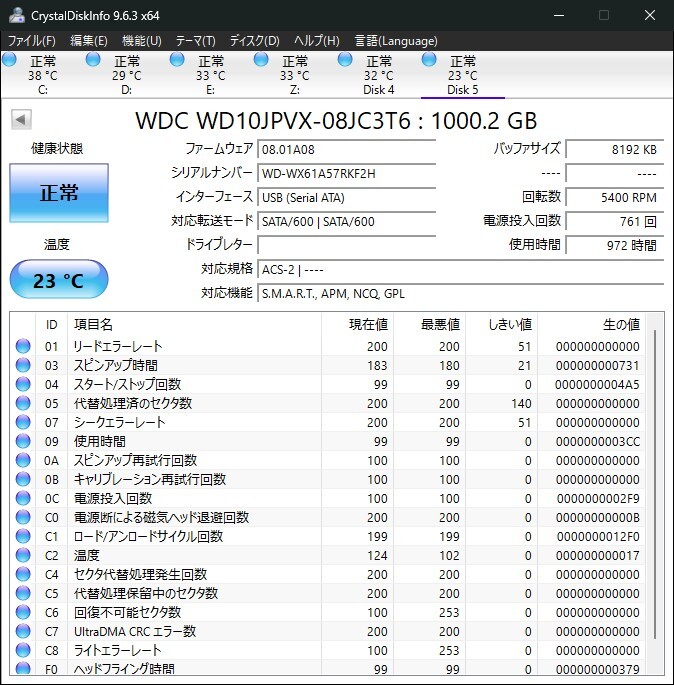Click status orb for C5 代替処理保留中のセクタ数
674x685 pixels.
(23, 593)
